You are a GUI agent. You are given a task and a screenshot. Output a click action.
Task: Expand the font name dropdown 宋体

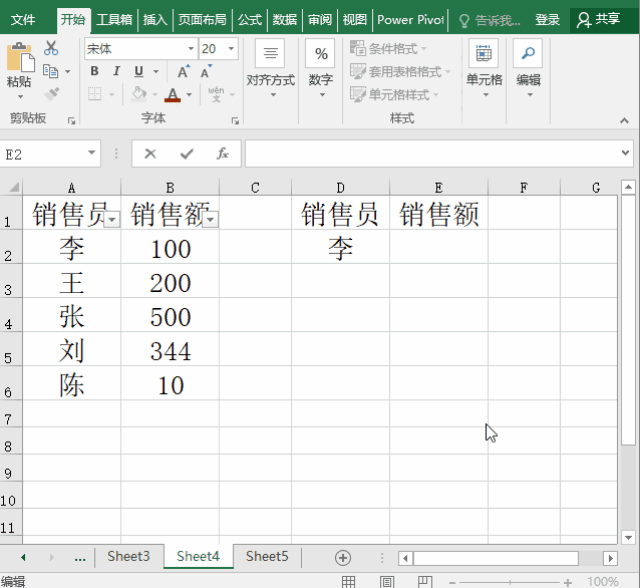pos(191,49)
